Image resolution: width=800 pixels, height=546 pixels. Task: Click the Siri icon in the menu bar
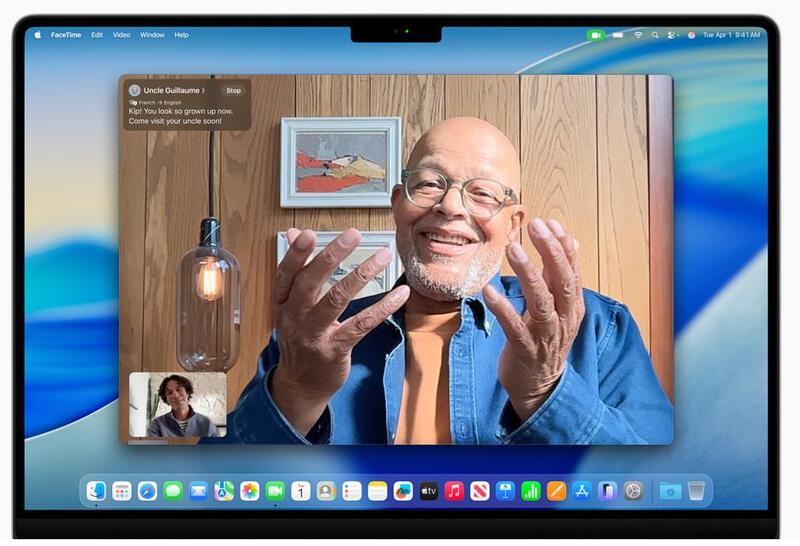[691, 35]
